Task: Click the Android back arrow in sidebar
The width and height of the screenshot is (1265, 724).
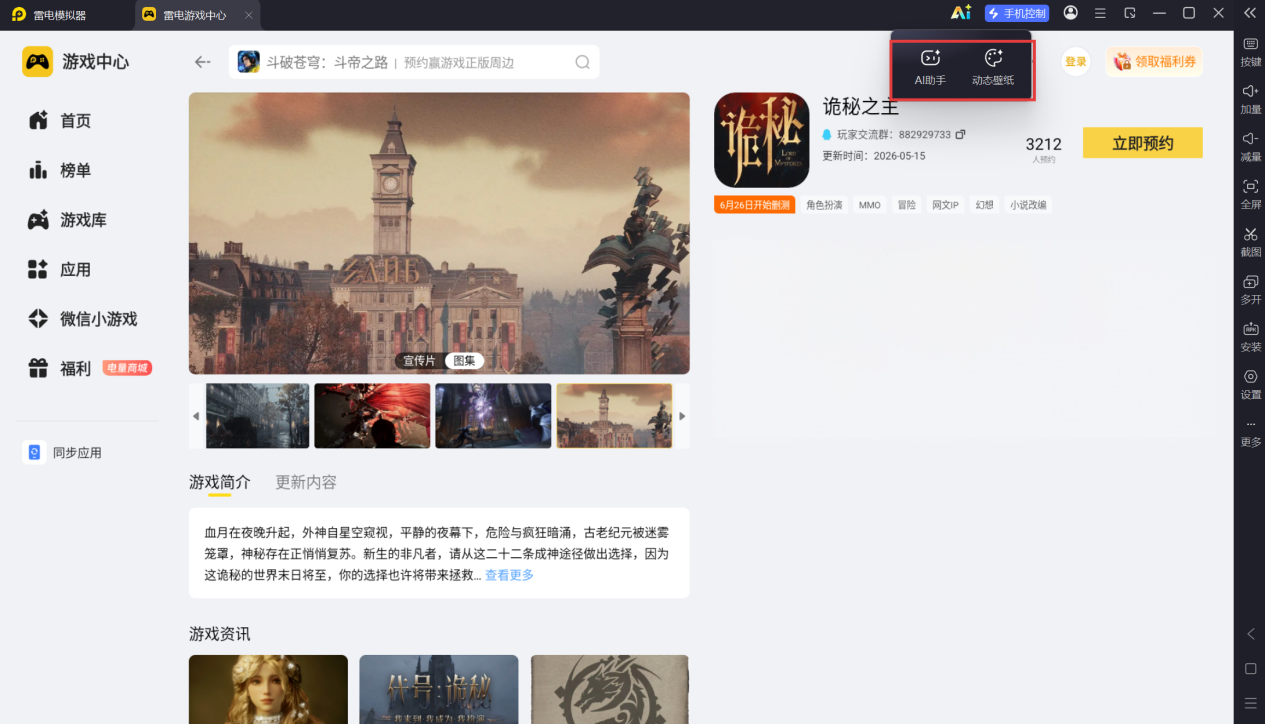Action: pyautogui.click(x=1250, y=634)
